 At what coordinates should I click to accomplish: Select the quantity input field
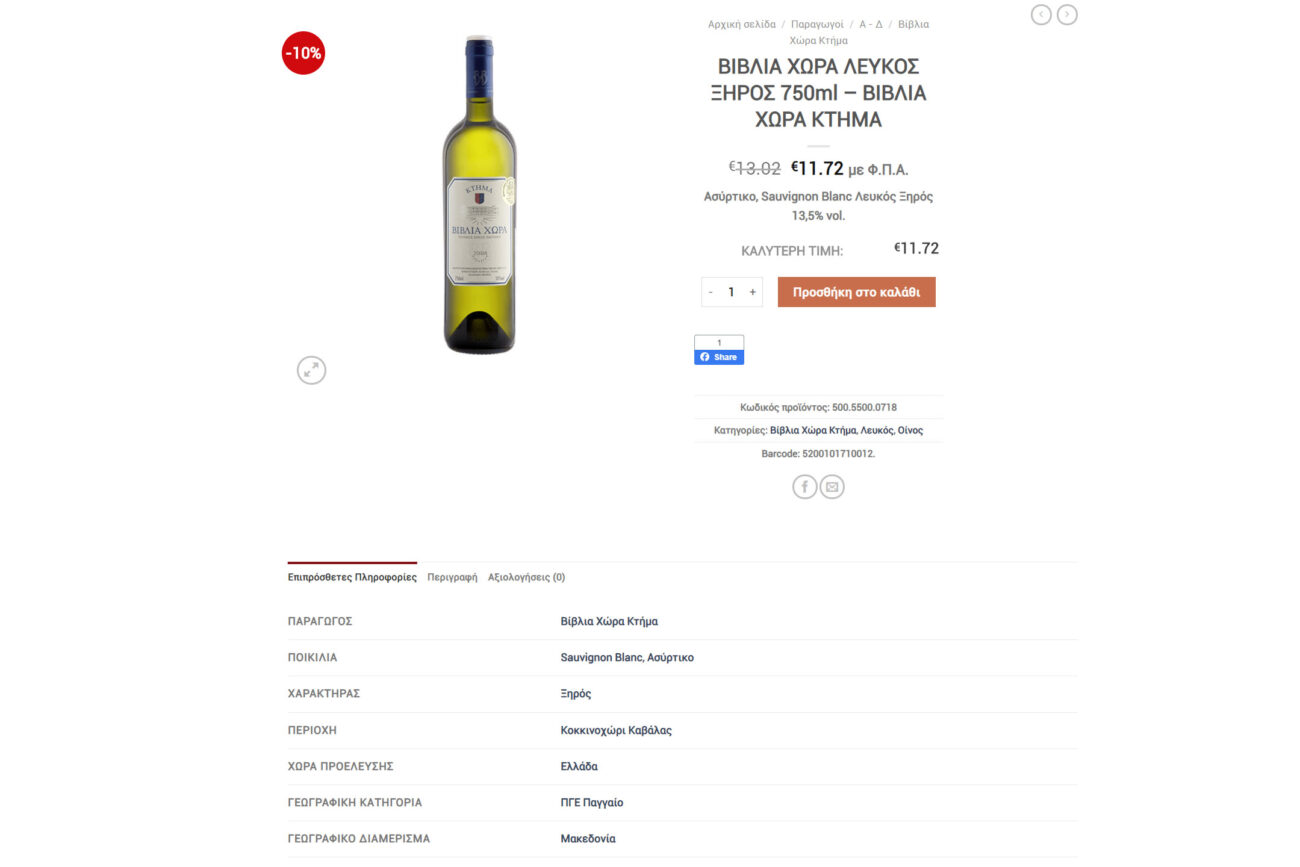pyautogui.click(x=731, y=292)
